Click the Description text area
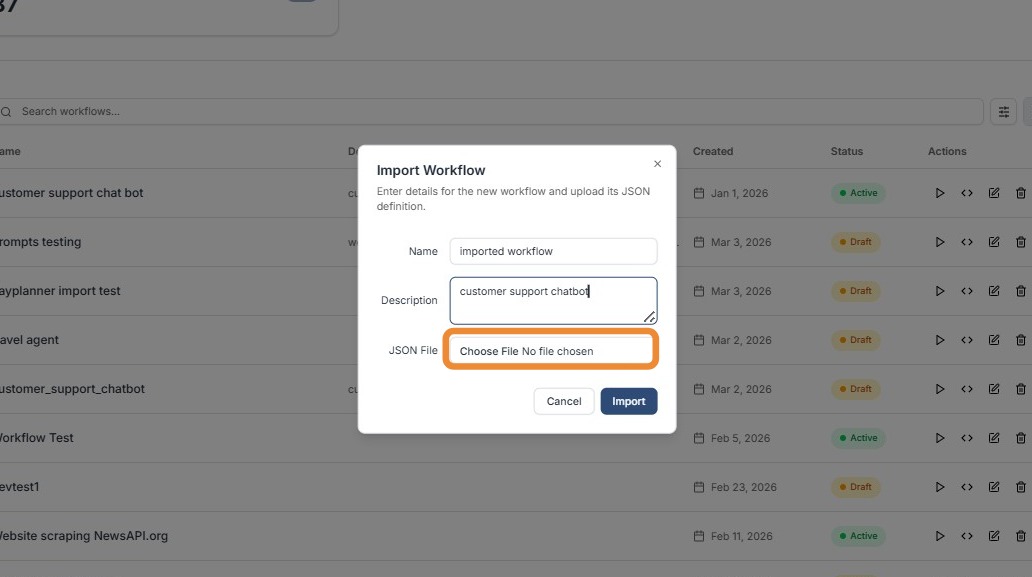 [x=553, y=300]
